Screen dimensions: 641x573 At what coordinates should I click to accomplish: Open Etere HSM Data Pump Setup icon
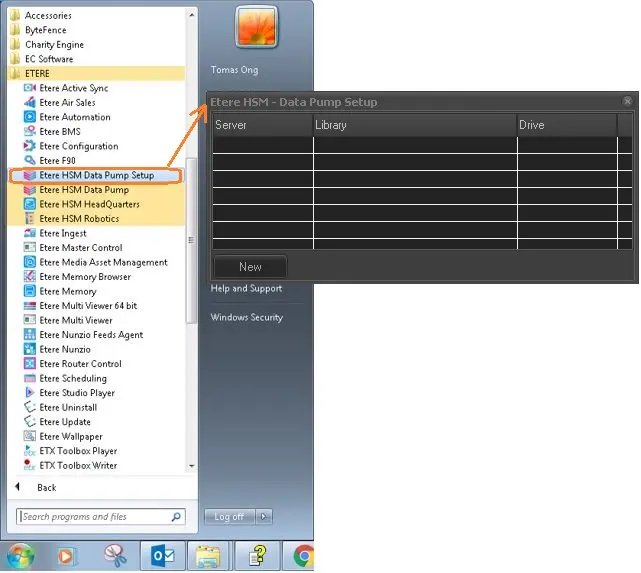(x=30, y=176)
